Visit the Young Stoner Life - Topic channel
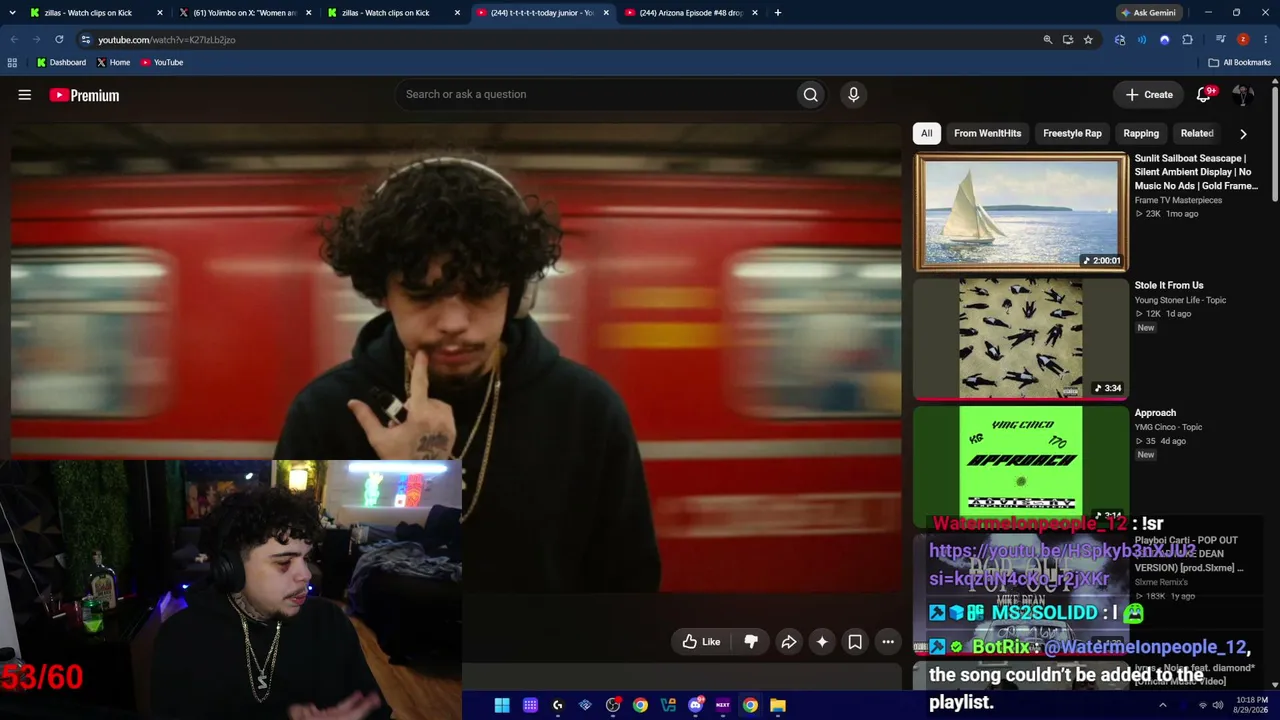Viewport: 1280px width, 720px height. click(x=1180, y=300)
